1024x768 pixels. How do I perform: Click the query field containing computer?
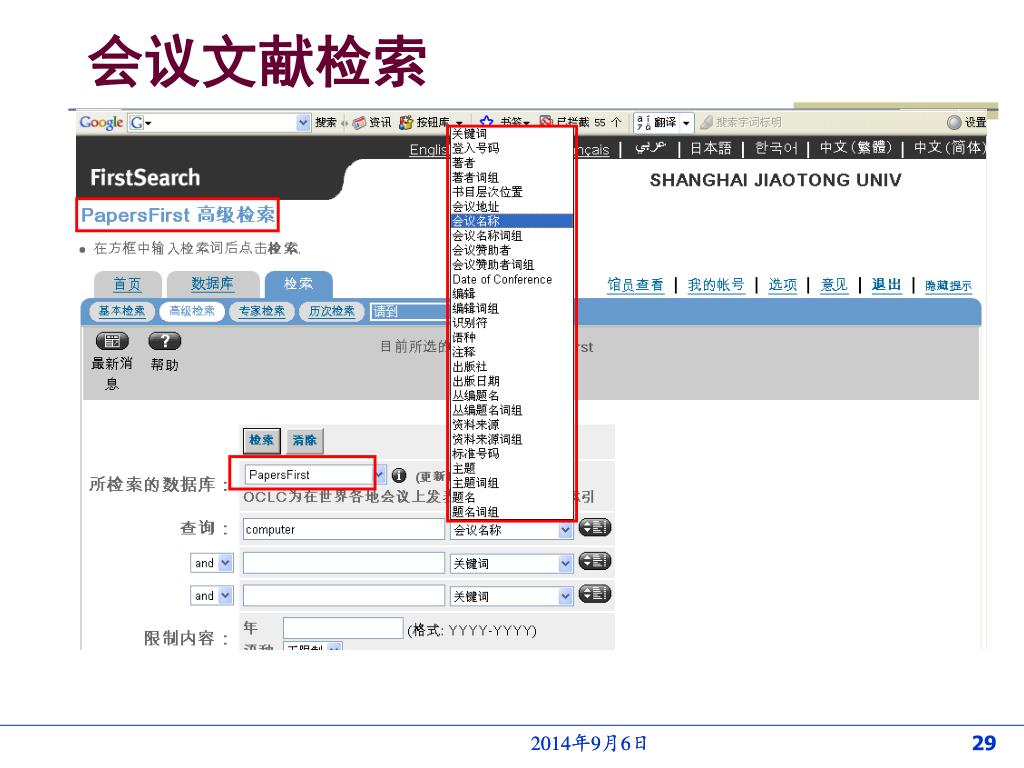[x=344, y=530]
